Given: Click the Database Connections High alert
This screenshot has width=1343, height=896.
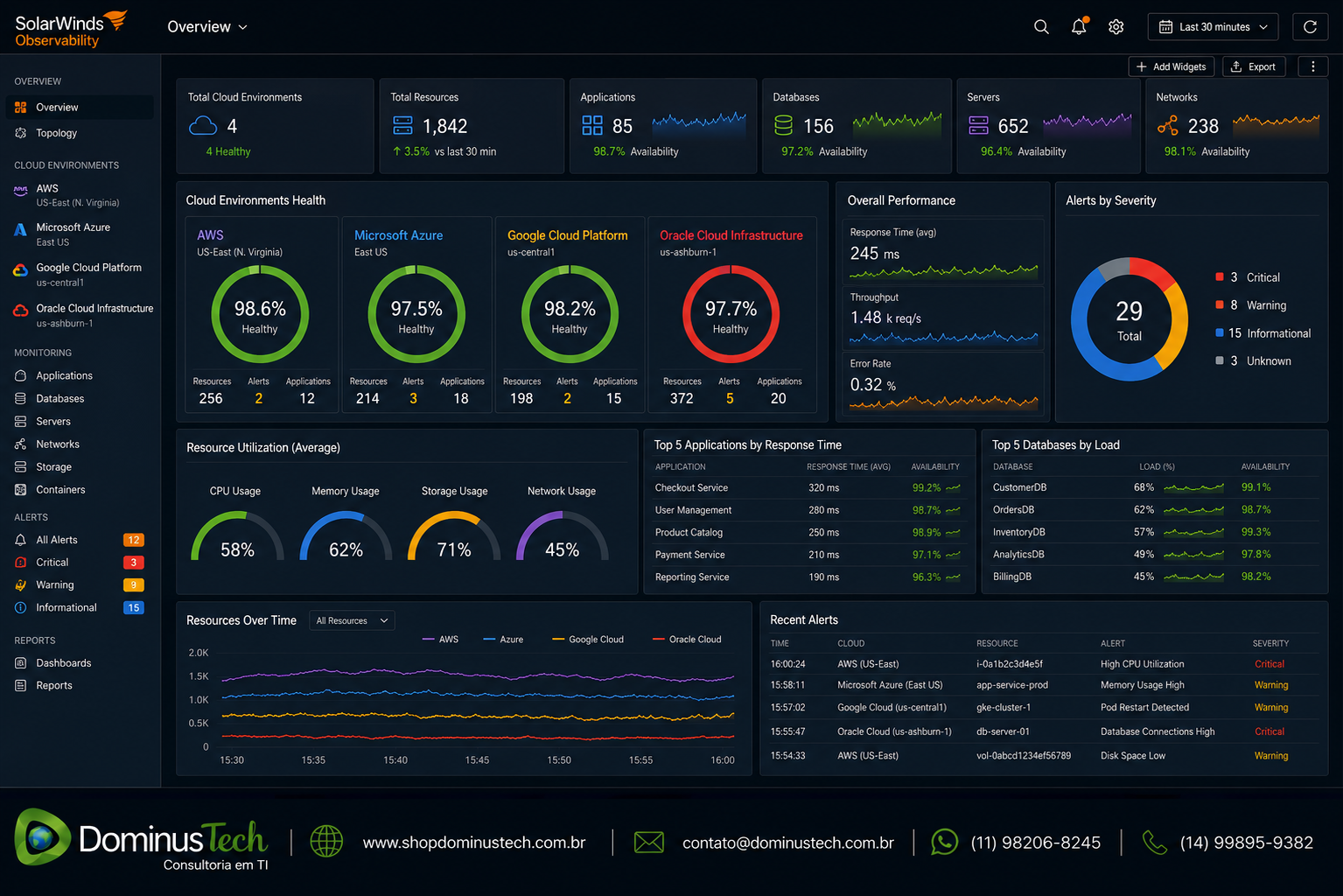Looking at the screenshot, I should (1158, 731).
